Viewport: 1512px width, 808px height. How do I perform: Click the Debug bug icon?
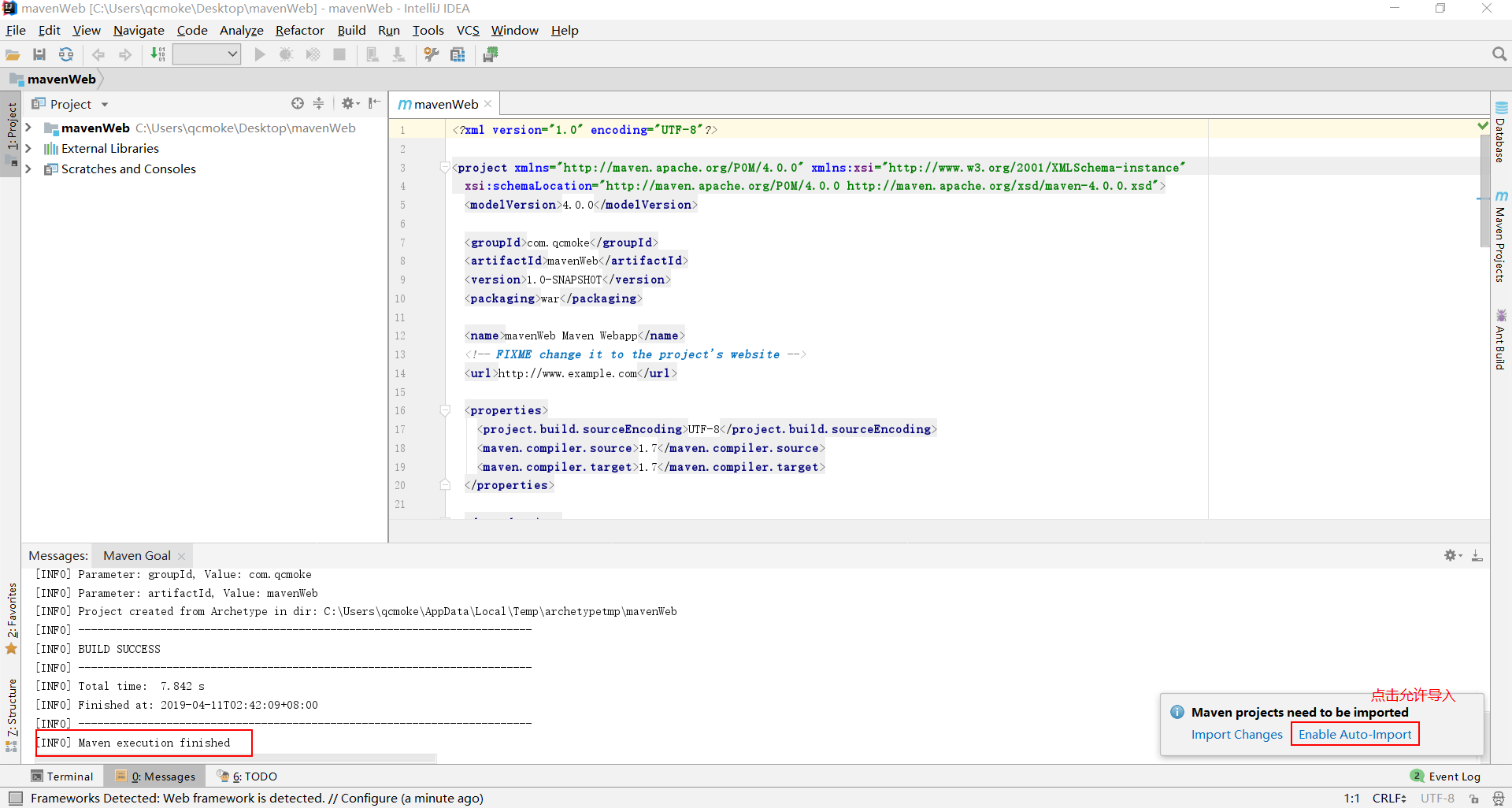click(x=287, y=54)
